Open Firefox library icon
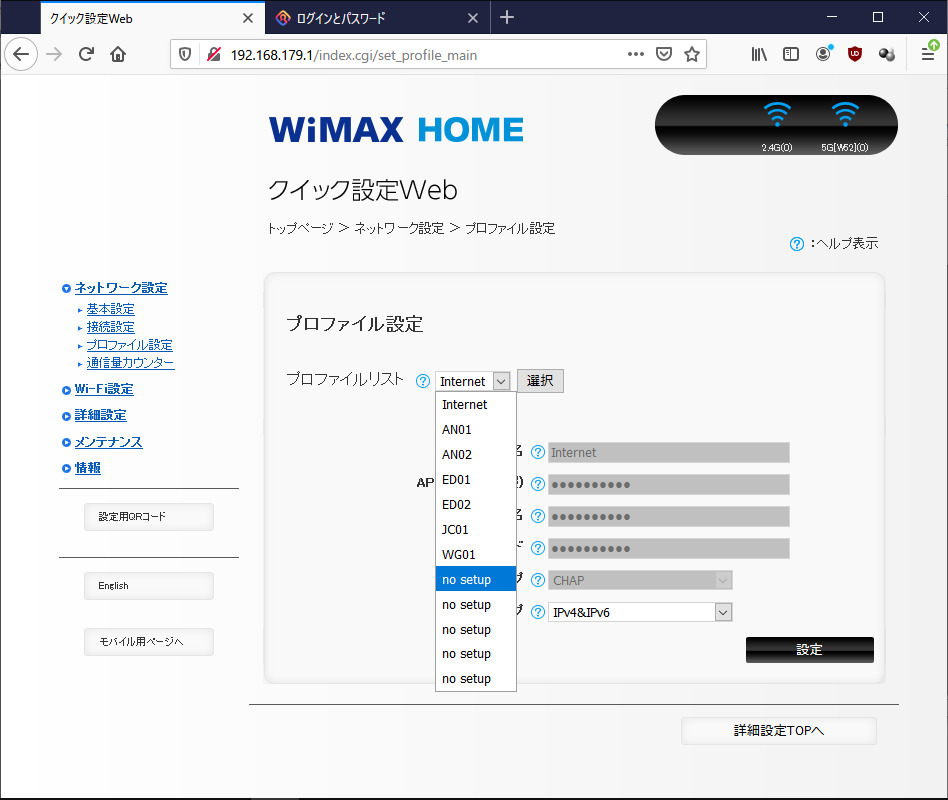The image size is (948, 800). (x=759, y=55)
